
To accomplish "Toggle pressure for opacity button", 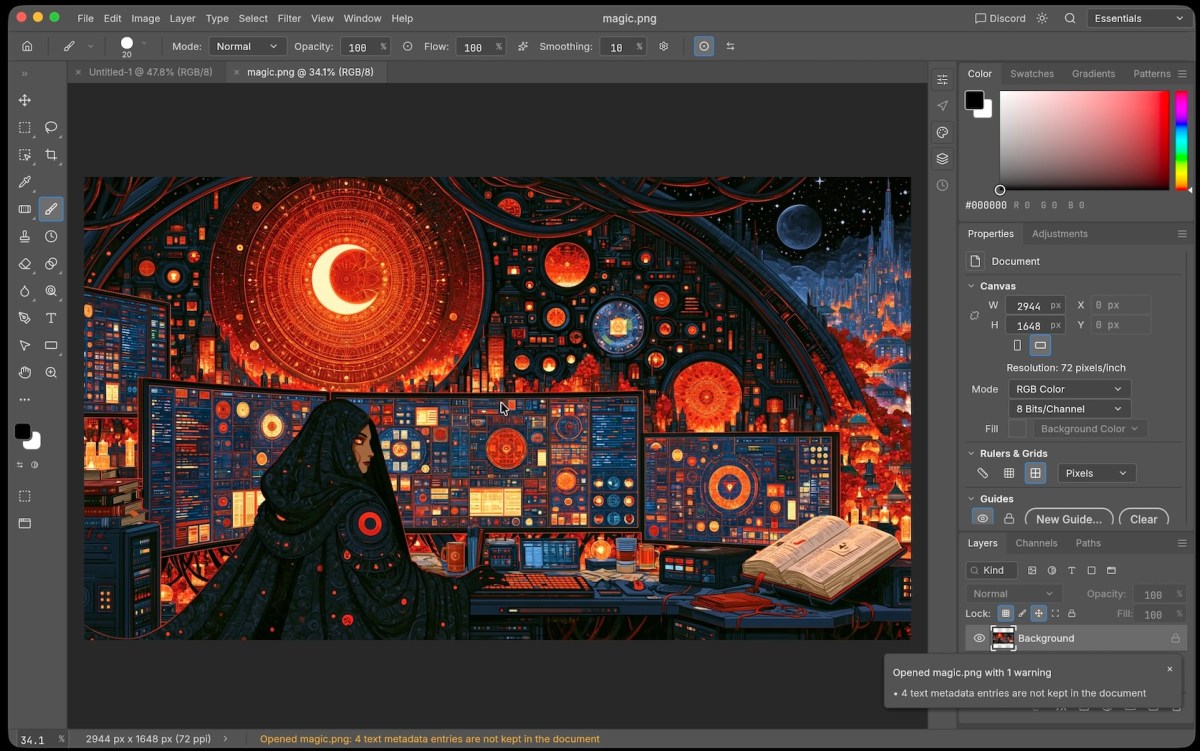I will tap(407, 46).
